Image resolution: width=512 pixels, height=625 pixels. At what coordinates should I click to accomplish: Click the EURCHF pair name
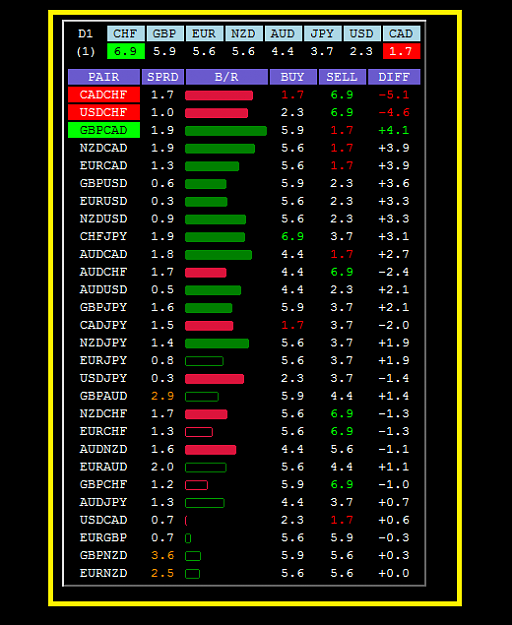click(x=104, y=431)
